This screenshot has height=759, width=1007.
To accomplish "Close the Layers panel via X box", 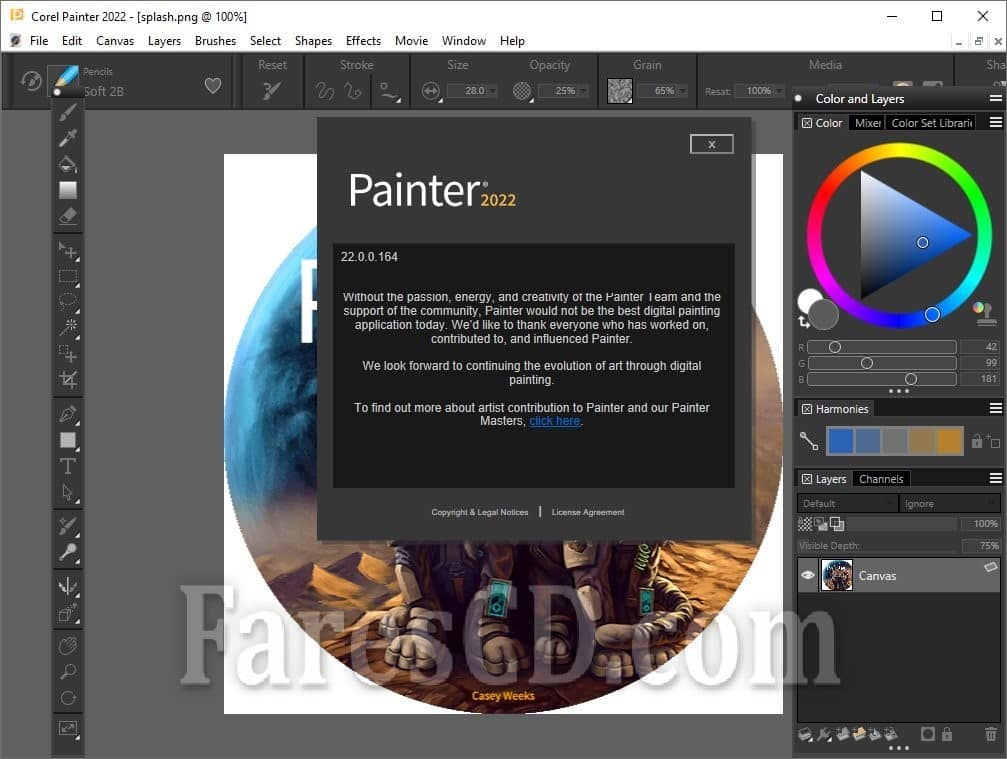I will (807, 478).
